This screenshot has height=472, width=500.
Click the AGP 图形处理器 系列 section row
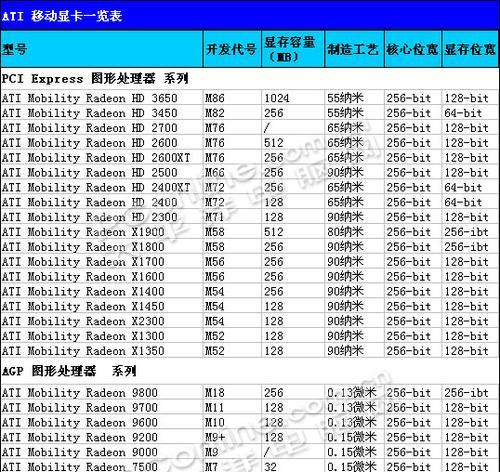(x=250, y=371)
